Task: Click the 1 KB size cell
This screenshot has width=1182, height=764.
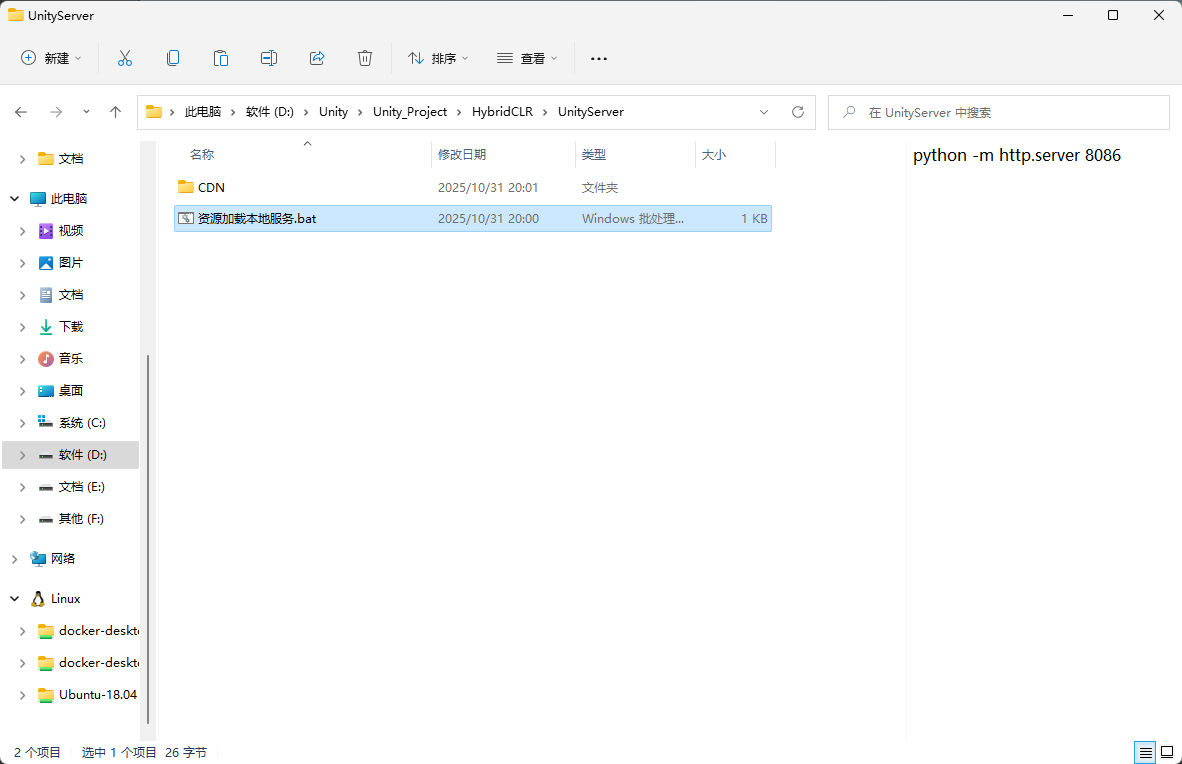Action: (754, 219)
